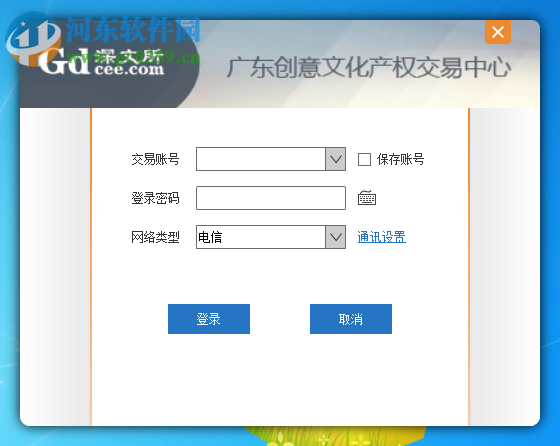Focus the 登录密码 input field
560x446 pixels.
click(271, 198)
